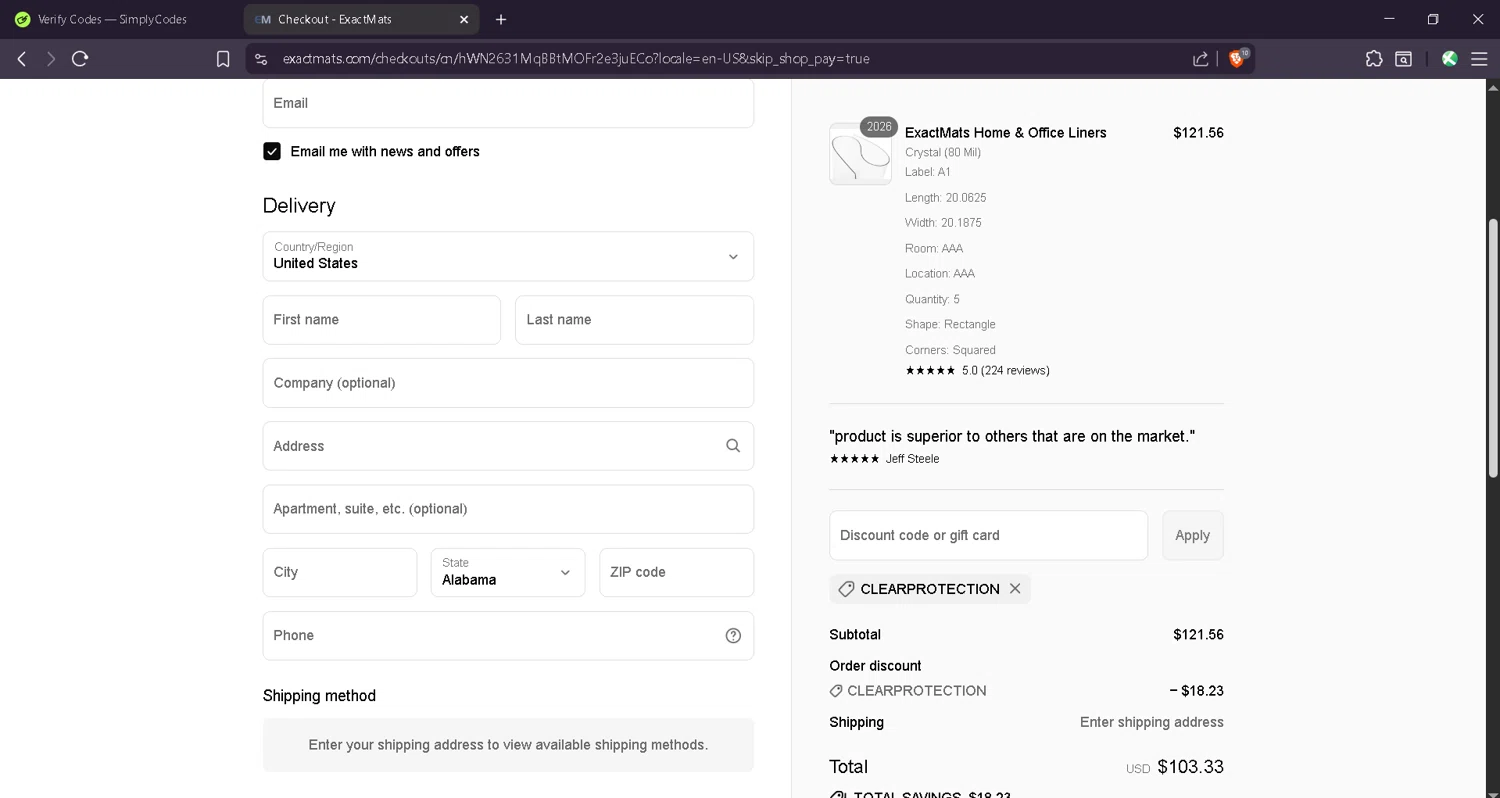Click the Apartment, suite, etc. field
This screenshot has height=798, width=1500.
[x=508, y=509]
